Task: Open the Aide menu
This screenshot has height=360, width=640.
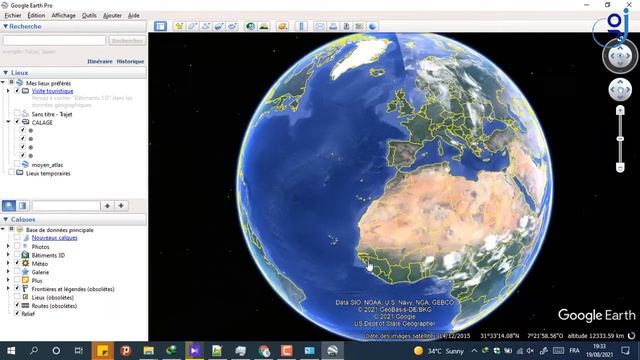Action: coord(134,16)
